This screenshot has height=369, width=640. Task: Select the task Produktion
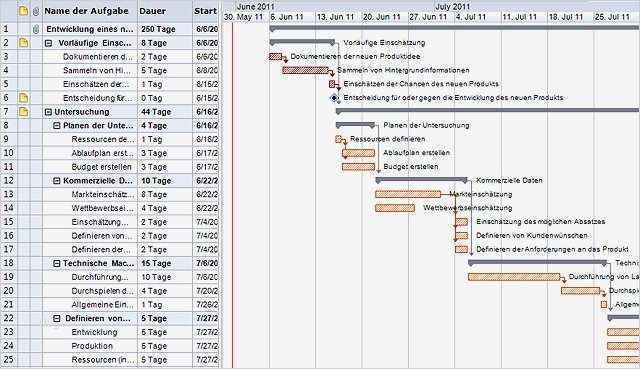coord(92,346)
